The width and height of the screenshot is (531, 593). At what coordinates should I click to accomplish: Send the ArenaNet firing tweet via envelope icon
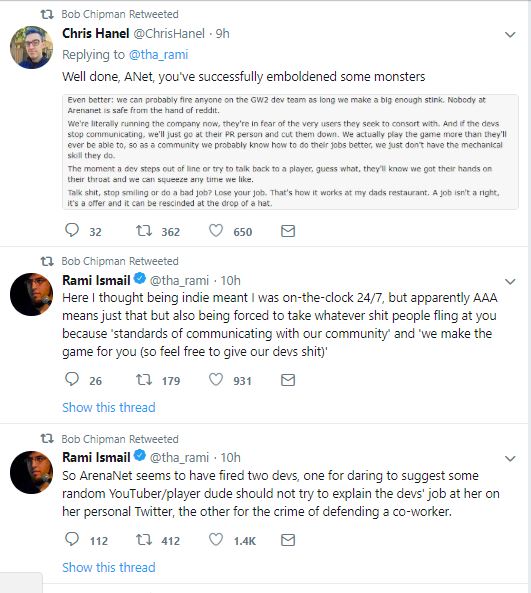[x=288, y=540]
